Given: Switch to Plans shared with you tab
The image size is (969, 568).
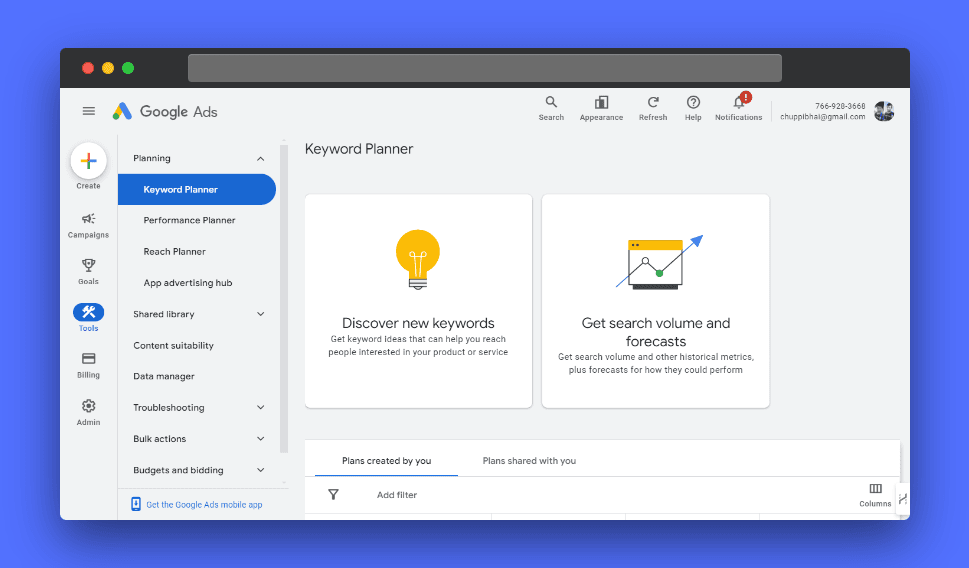Looking at the screenshot, I should point(529,460).
